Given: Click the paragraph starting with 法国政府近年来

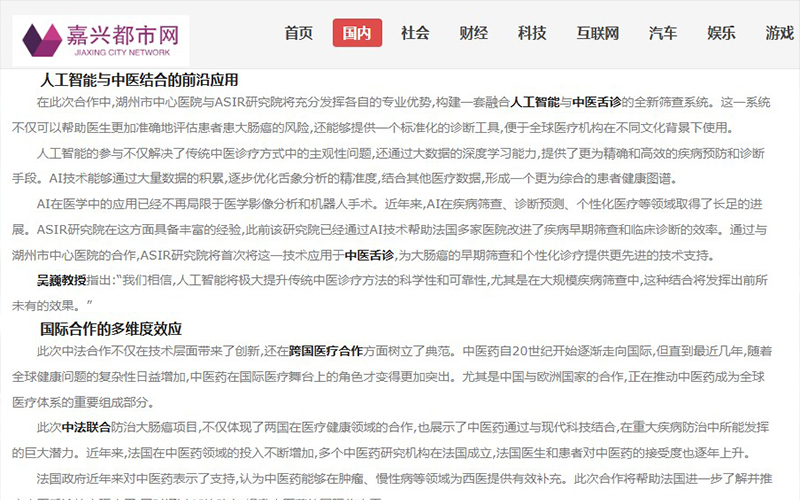Looking at the screenshot, I should point(400,478).
